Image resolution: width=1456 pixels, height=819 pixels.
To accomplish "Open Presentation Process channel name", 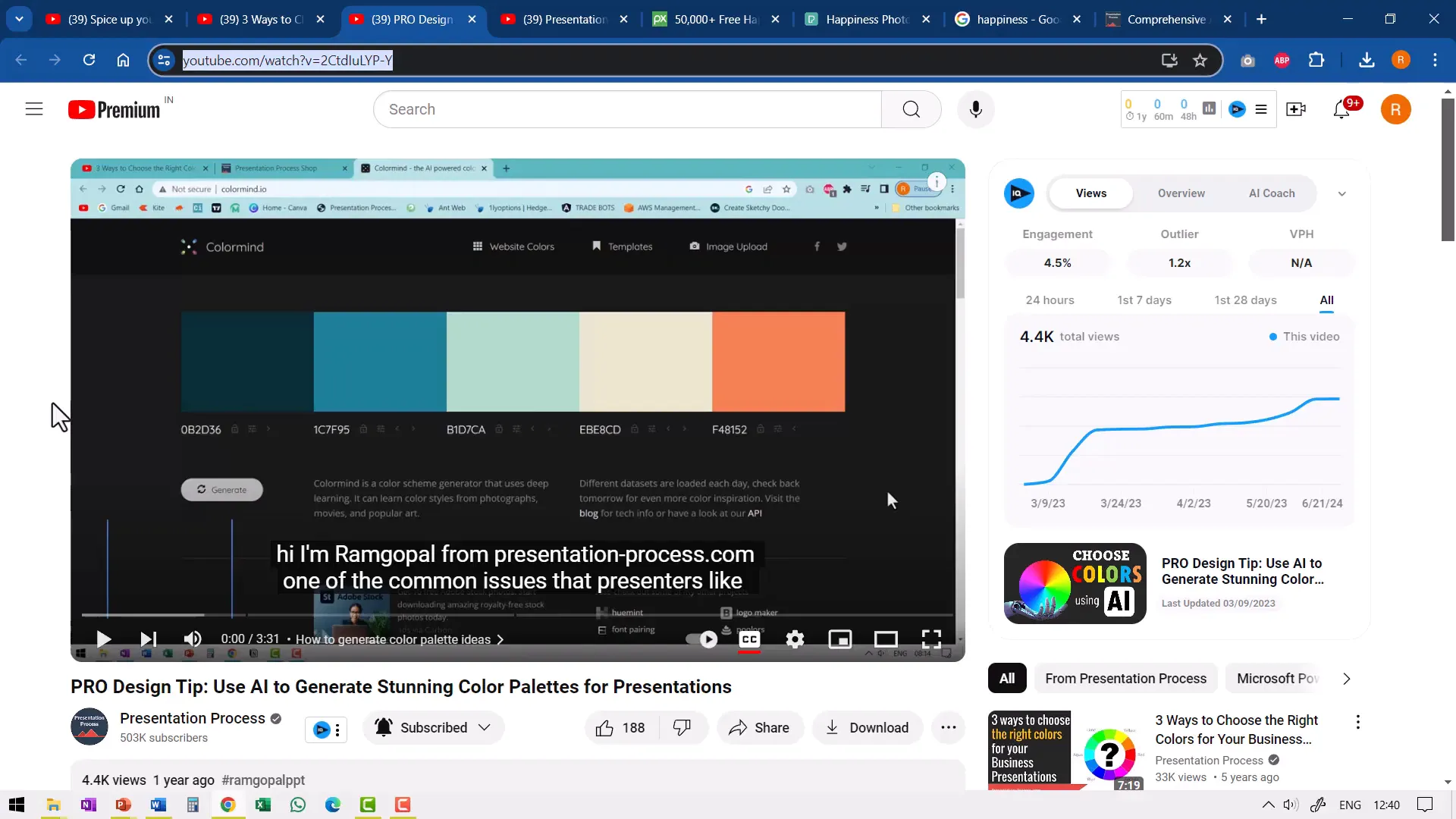I will click(193, 718).
